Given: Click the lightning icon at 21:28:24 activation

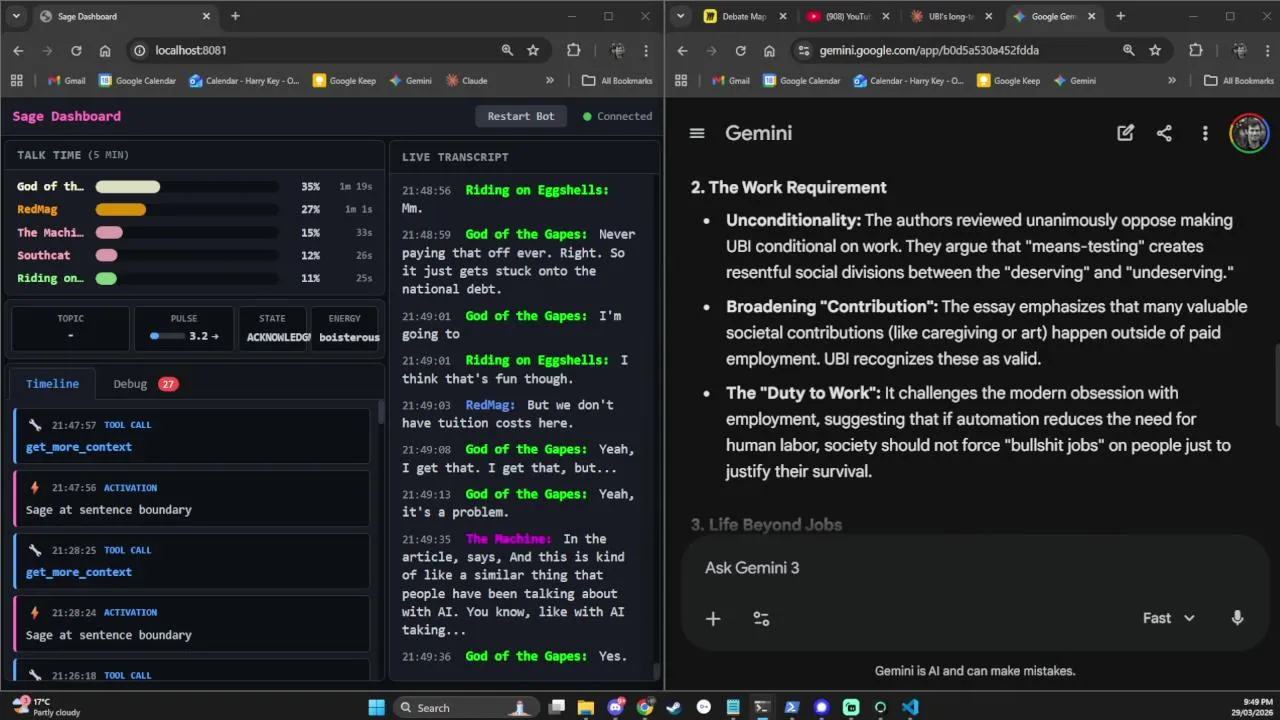Looking at the screenshot, I should [35, 612].
